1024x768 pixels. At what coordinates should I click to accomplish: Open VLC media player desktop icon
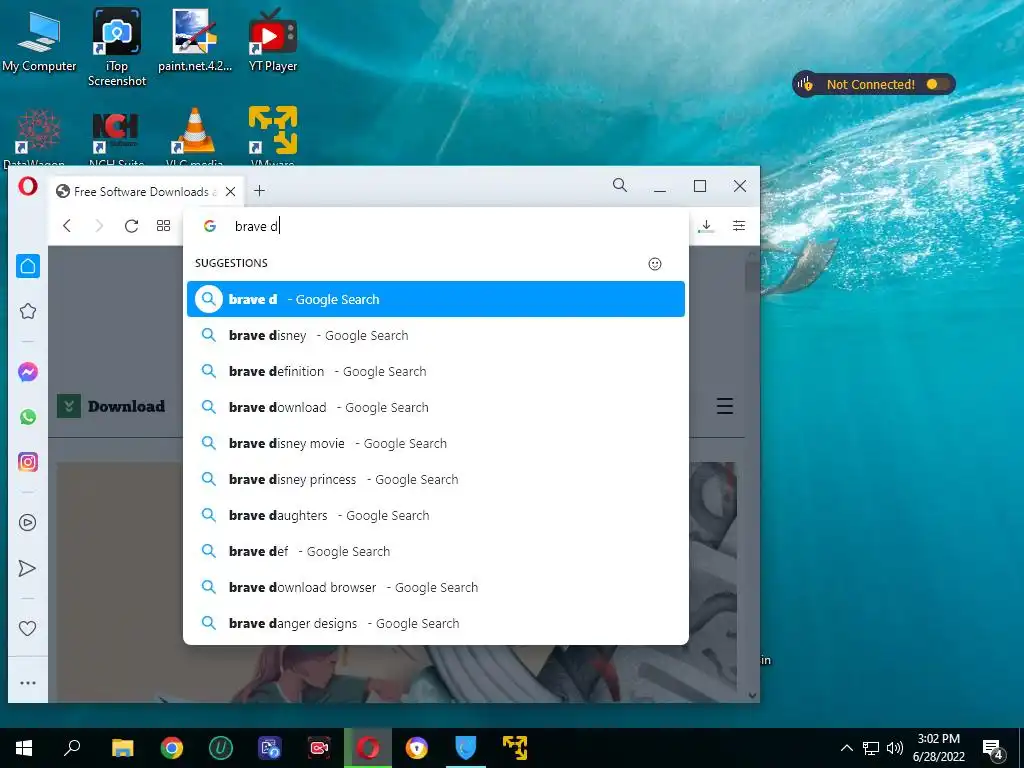coord(195,131)
